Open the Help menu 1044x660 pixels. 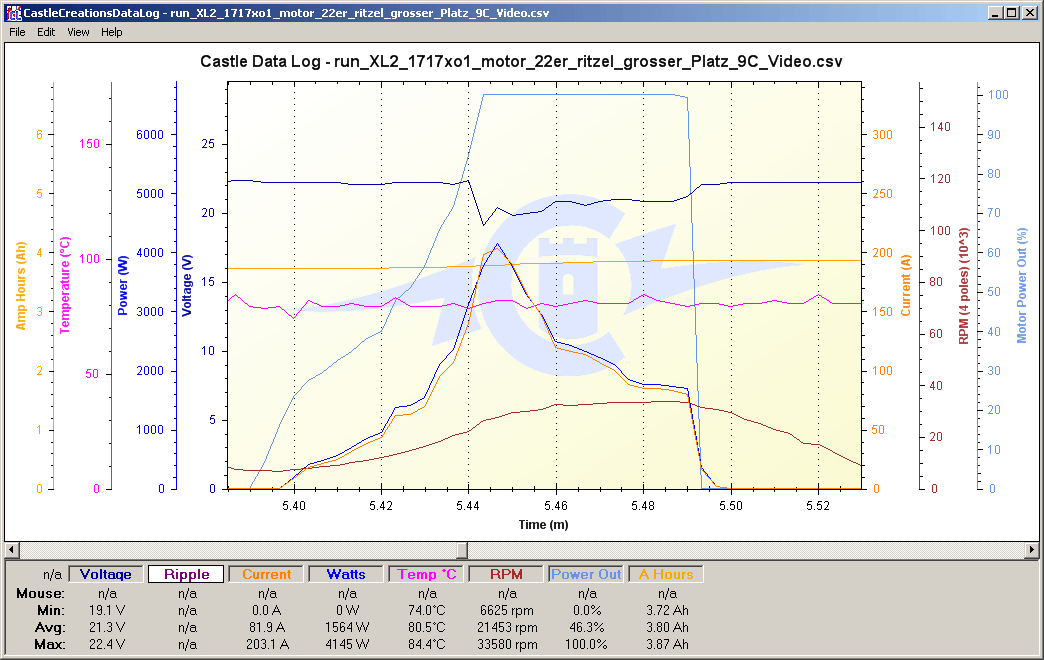click(x=112, y=32)
